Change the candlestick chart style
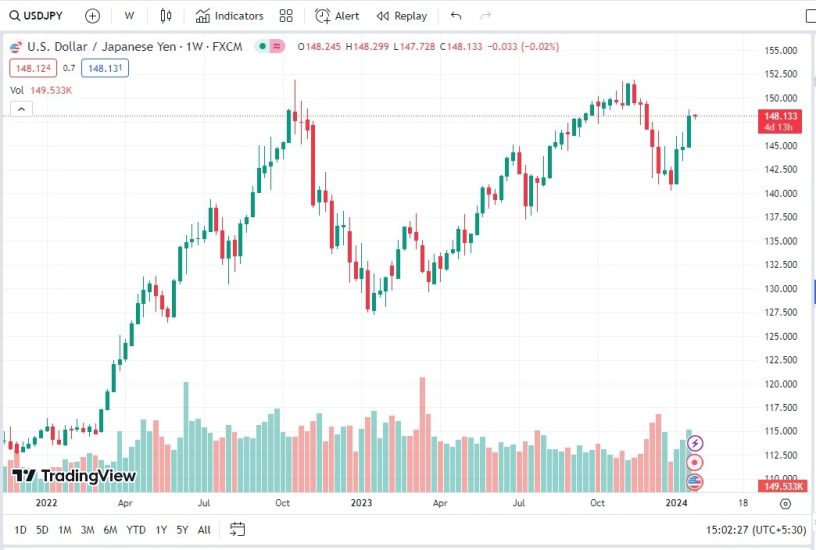 [166, 16]
